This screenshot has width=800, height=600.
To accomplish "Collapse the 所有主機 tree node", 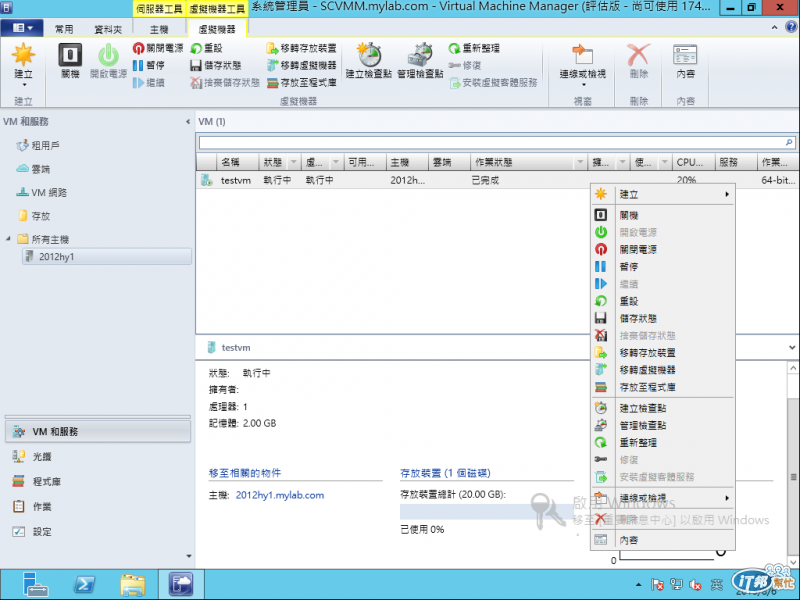I will pos(8,239).
